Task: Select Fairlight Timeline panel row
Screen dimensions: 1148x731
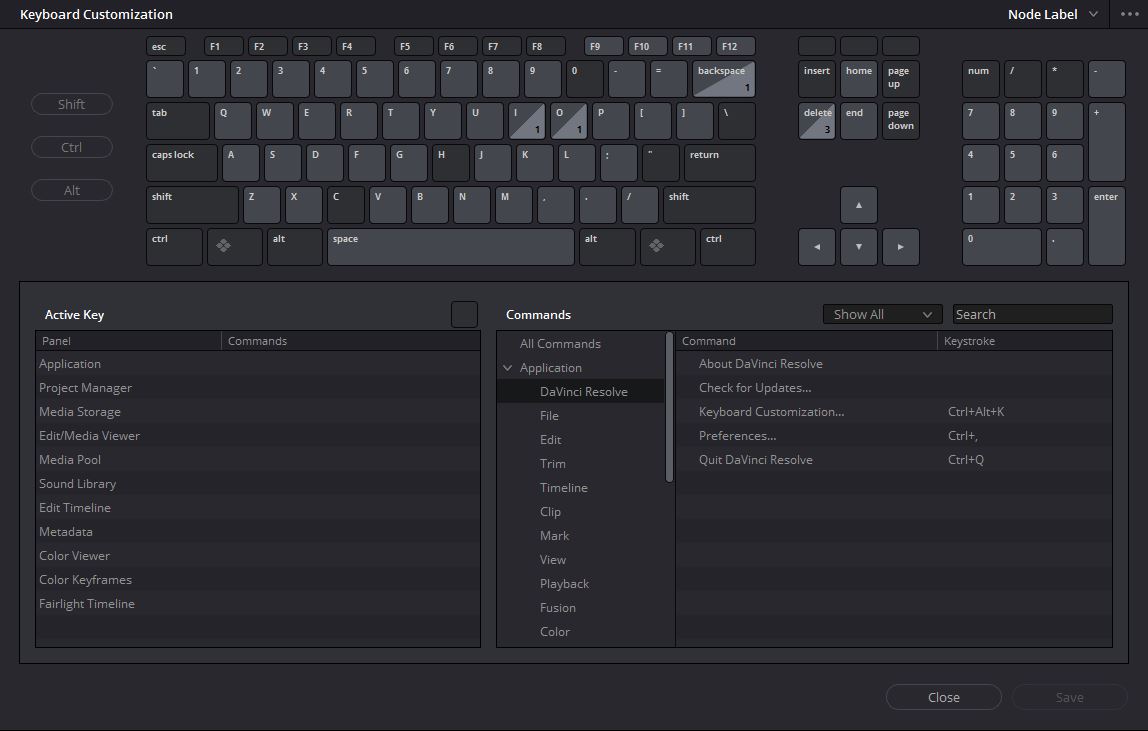Action: point(258,604)
